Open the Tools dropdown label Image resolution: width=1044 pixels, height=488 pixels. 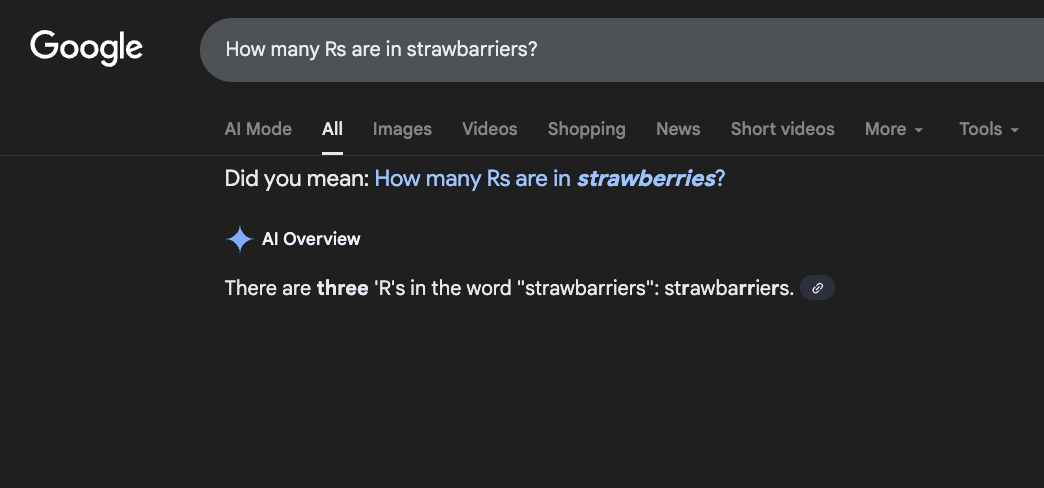(x=980, y=129)
